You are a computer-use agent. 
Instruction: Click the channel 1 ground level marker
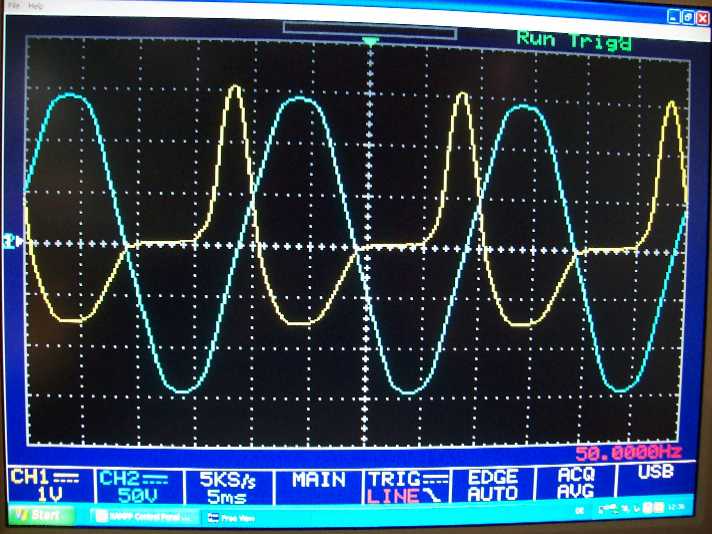14,241
